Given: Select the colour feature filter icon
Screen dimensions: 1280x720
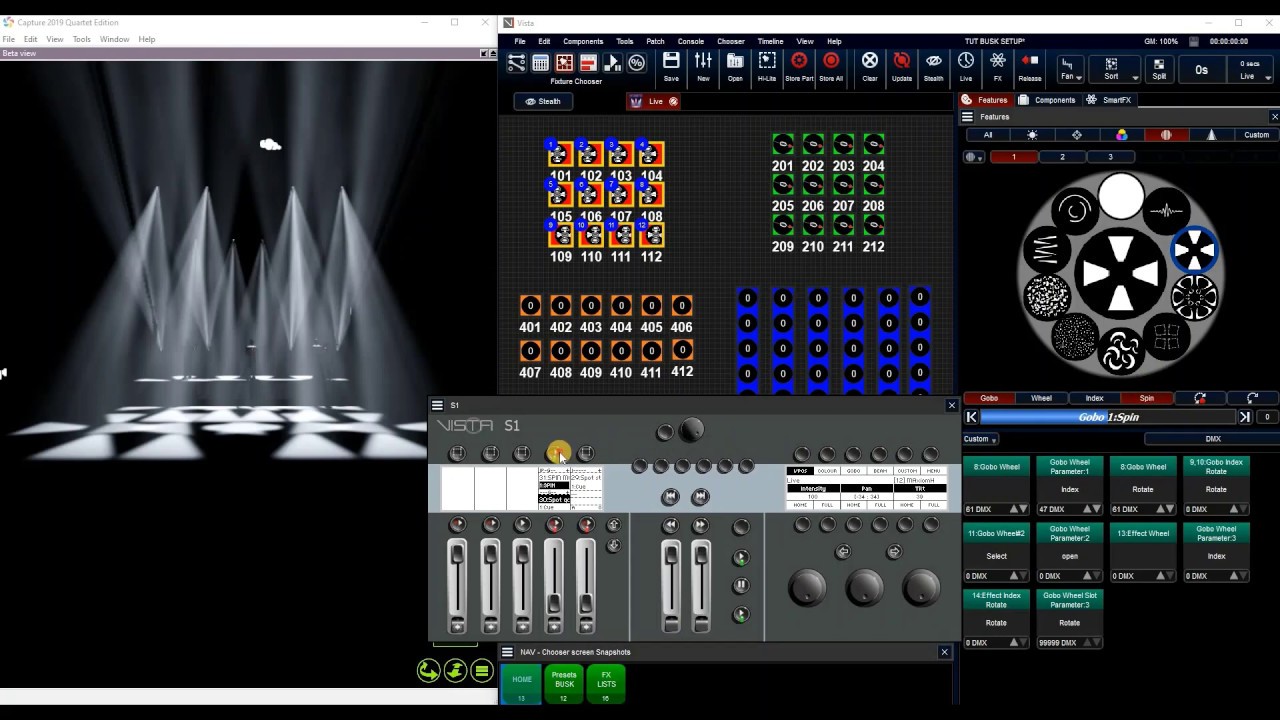Looking at the screenshot, I should (x=1122, y=135).
